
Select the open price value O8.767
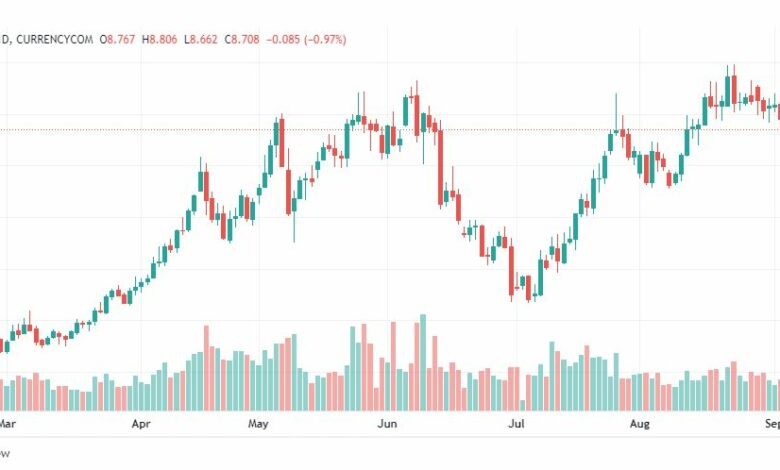pos(117,39)
